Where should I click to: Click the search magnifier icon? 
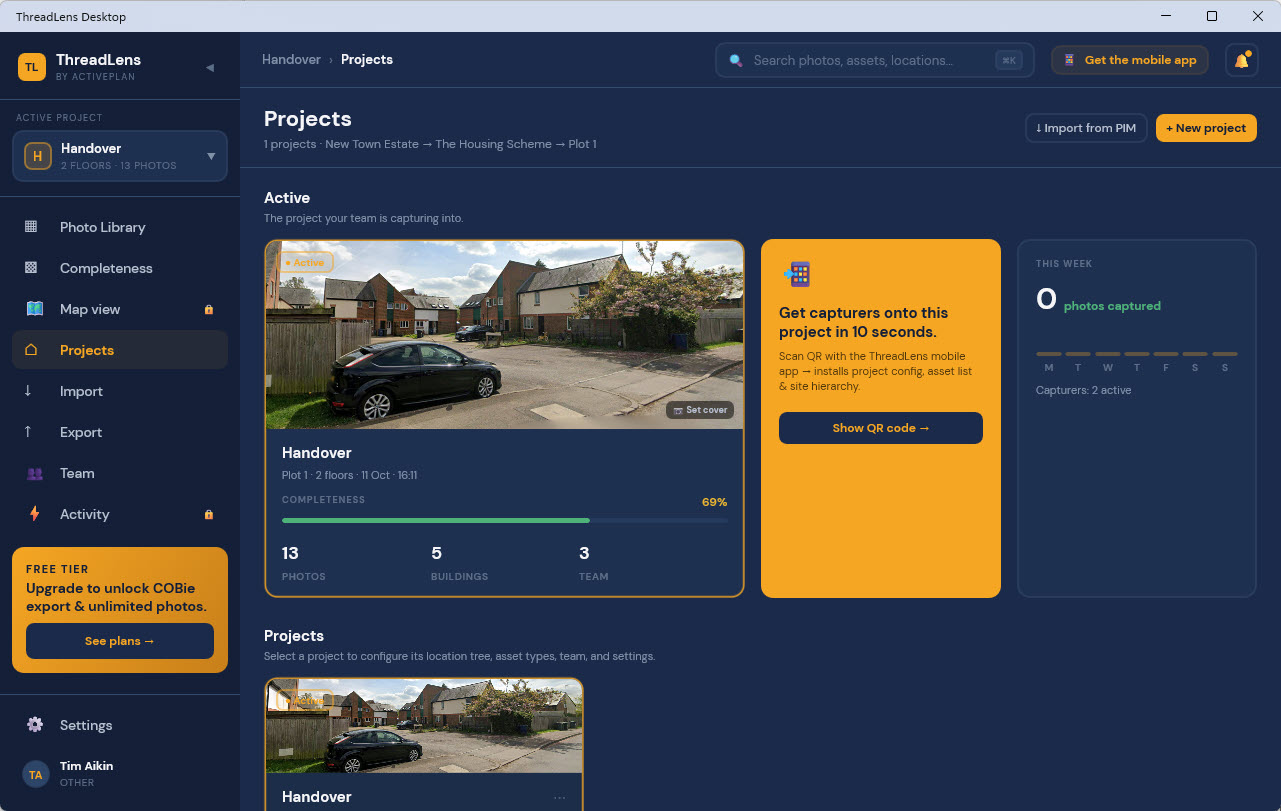click(x=736, y=60)
